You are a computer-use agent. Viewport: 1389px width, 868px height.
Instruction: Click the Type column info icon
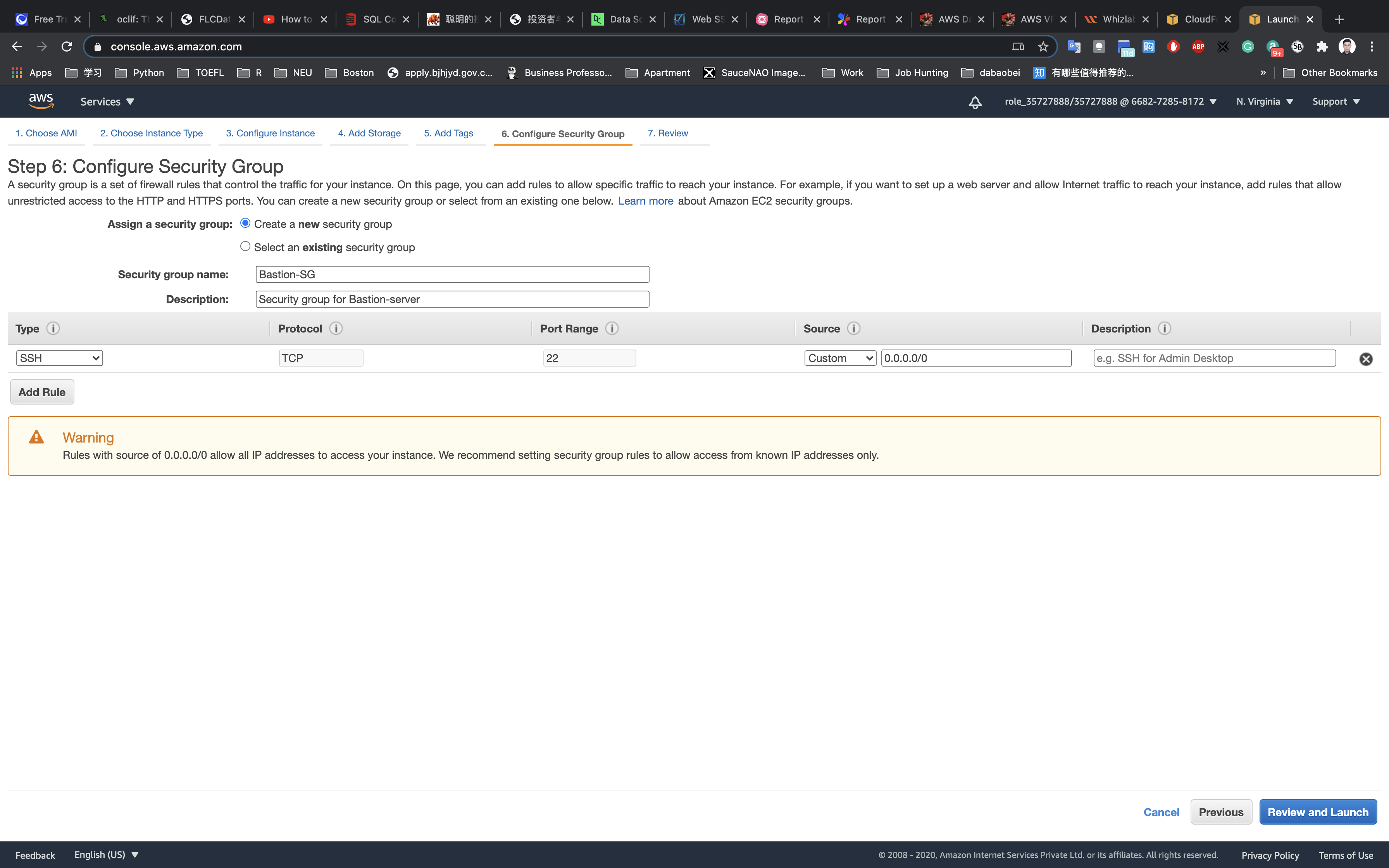click(53, 328)
